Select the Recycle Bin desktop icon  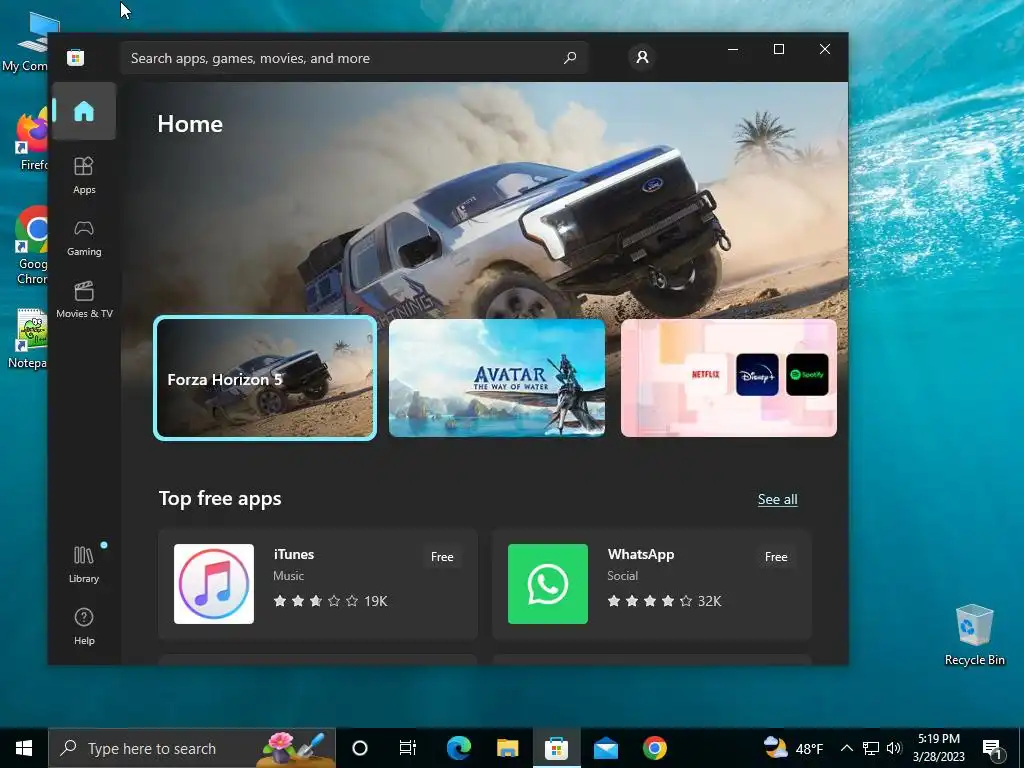(974, 635)
